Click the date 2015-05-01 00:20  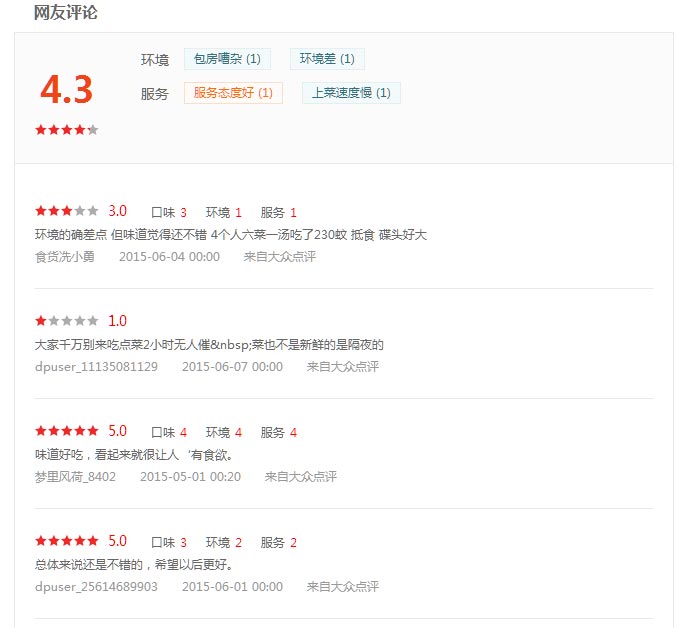pos(190,477)
